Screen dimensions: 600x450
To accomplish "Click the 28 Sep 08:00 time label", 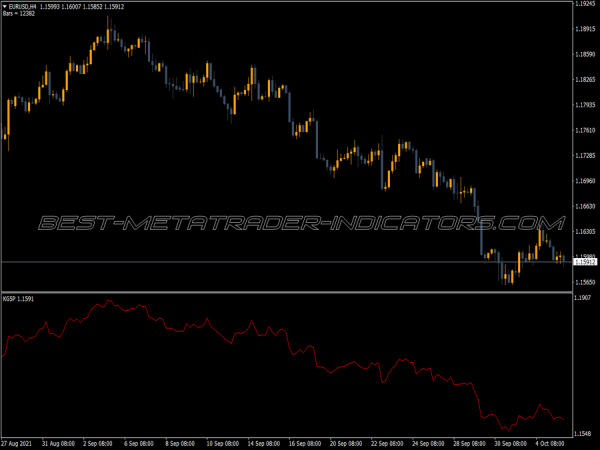I will (x=470, y=444).
